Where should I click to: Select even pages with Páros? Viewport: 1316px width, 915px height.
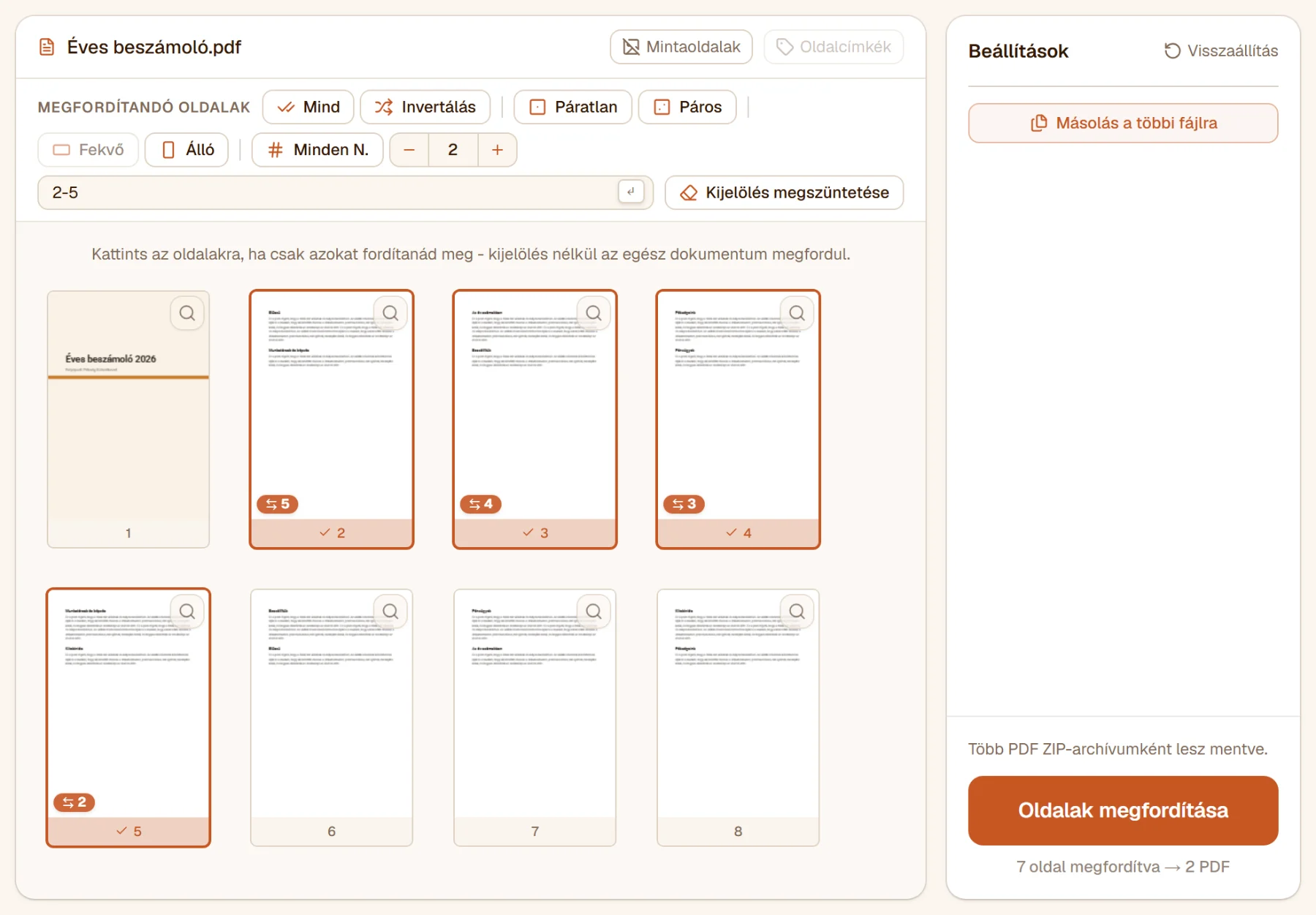coord(687,107)
